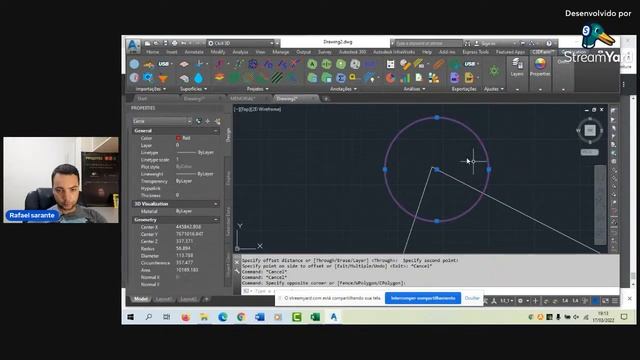Click the Center X value field

click(x=188, y=227)
